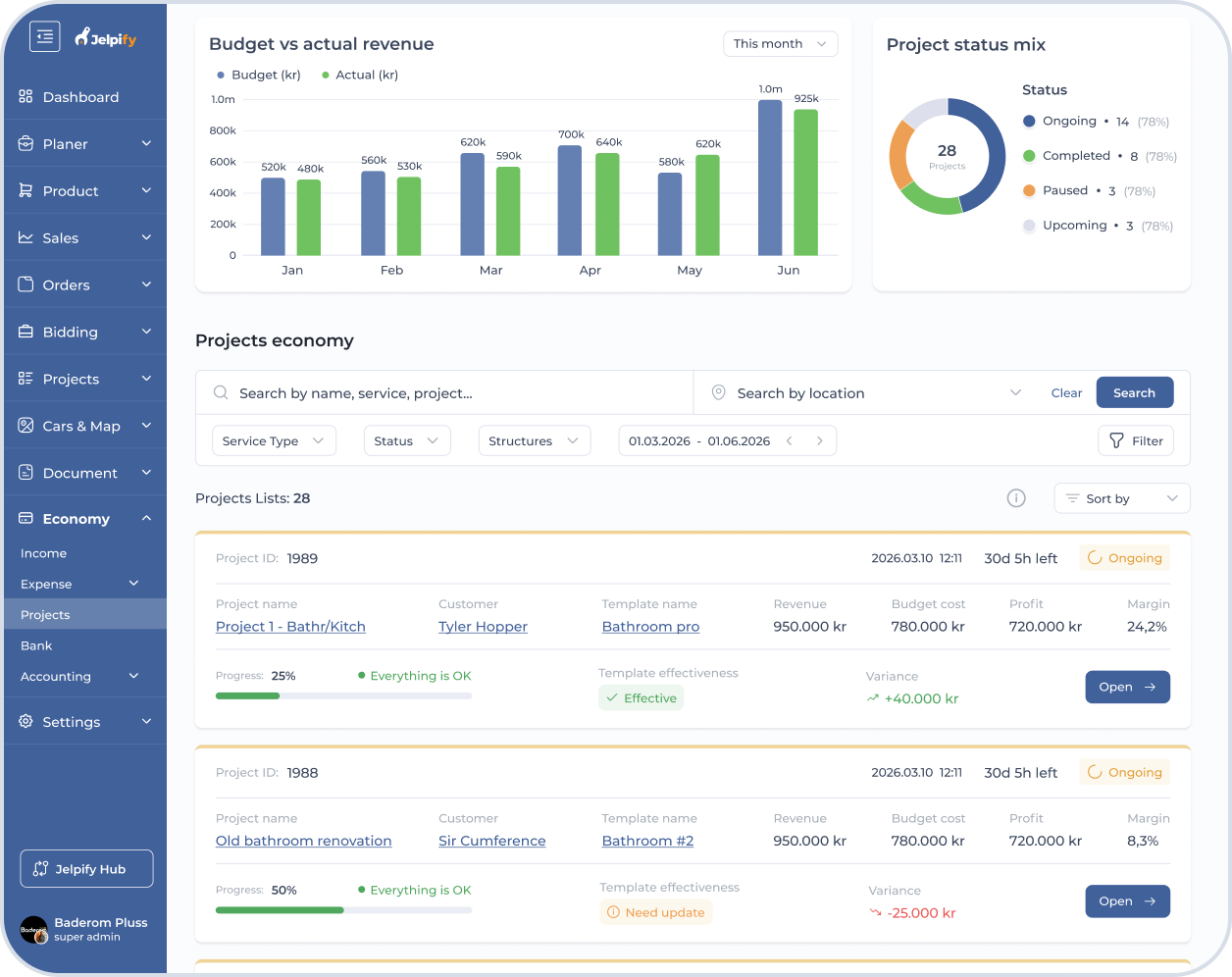Click the Product cart icon
Image resolution: width=1232 pixels, height=977 pixels.
(x=26, y=190)
